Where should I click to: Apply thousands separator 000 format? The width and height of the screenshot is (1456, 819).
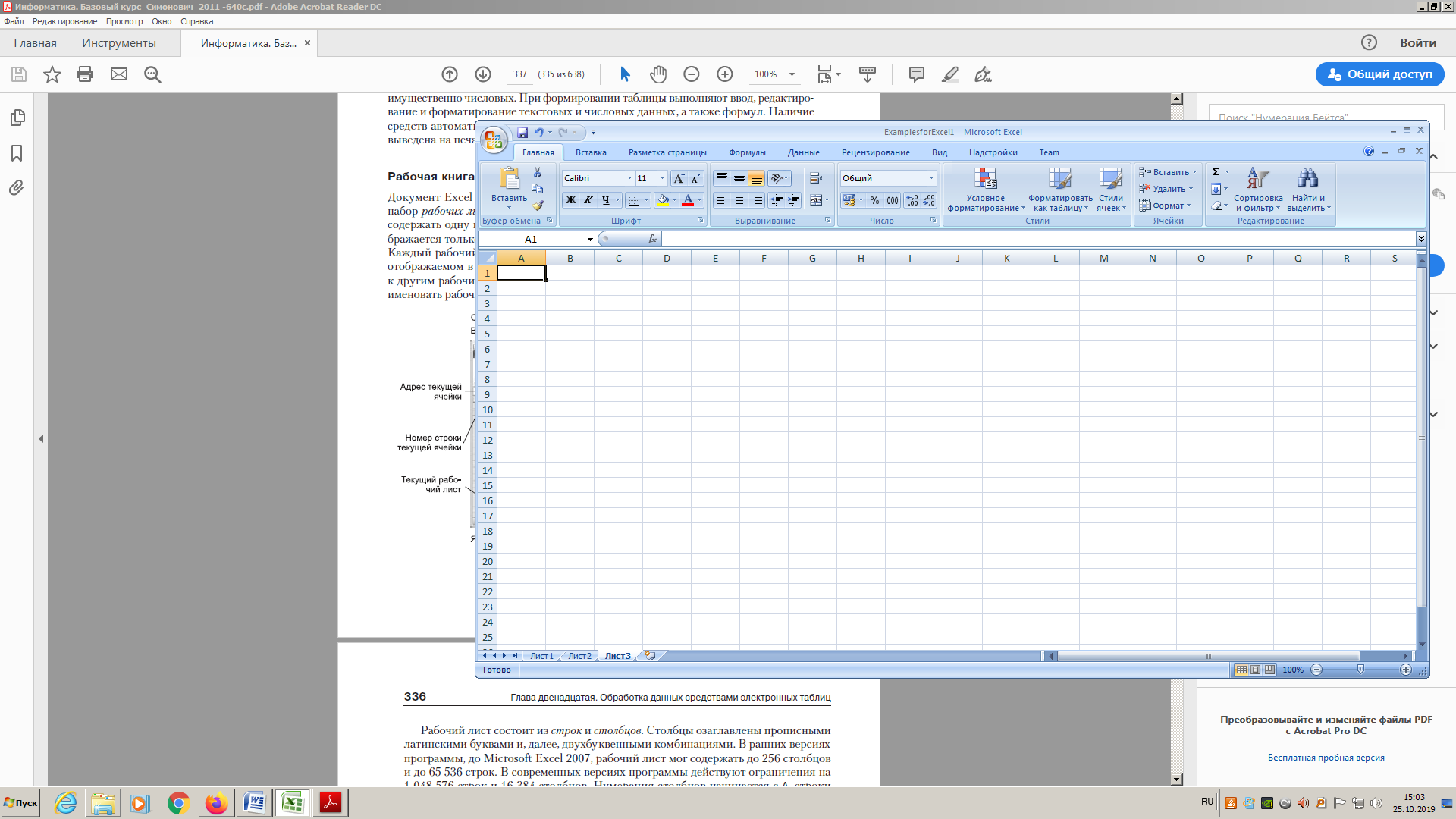893,200
